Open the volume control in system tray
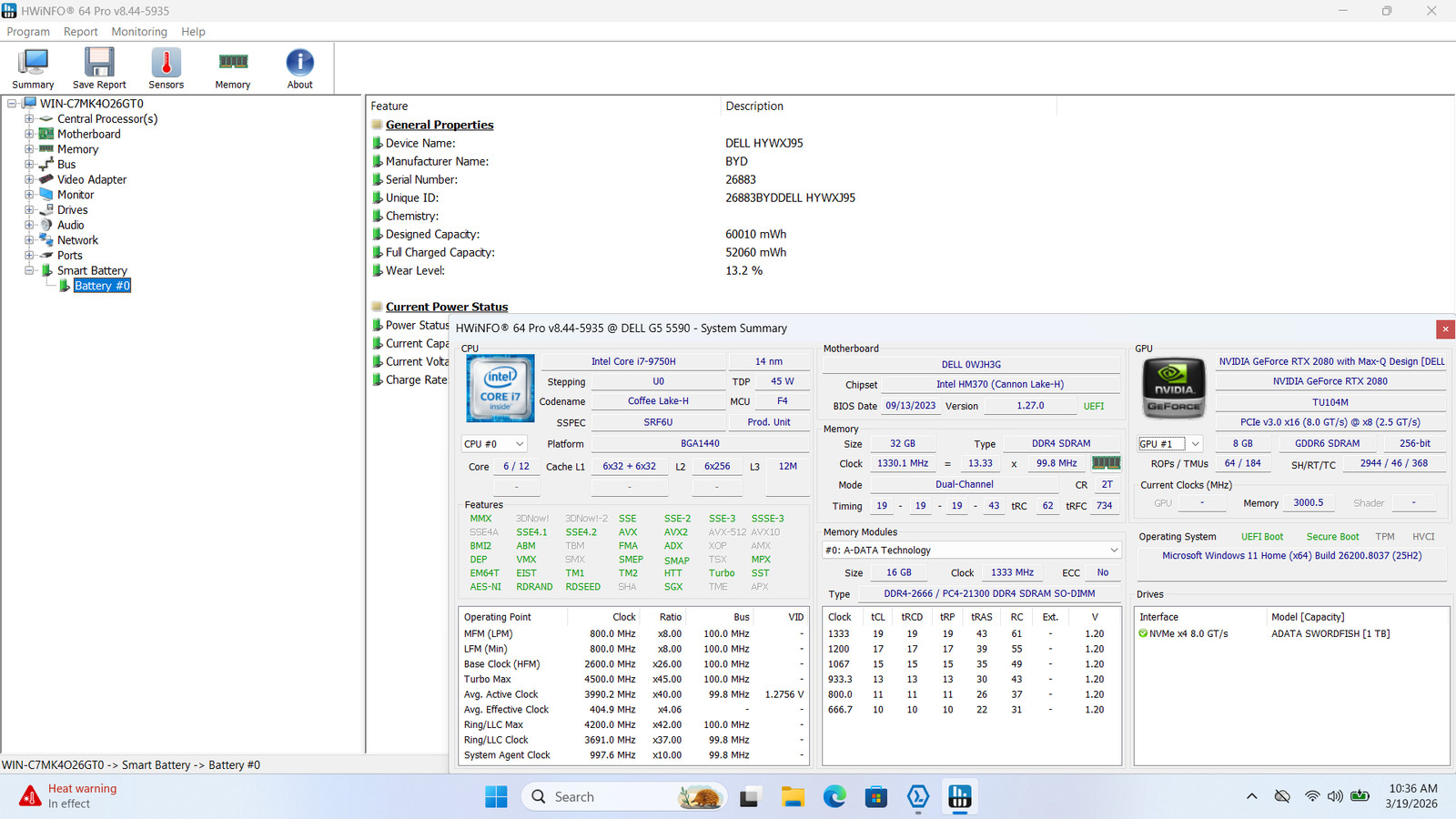 click(1335, 796)
